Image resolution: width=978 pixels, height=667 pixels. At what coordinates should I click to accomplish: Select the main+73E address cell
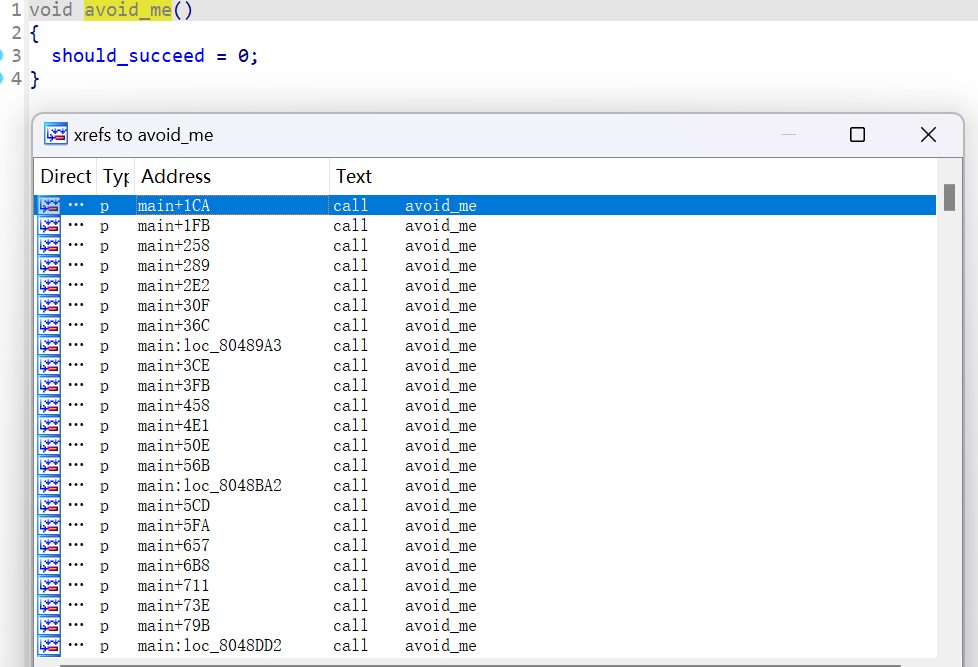[x=232, y=605]
